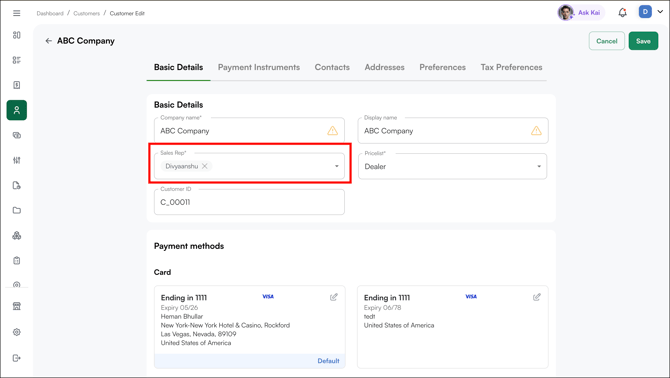Open the Preferences tab
670x378 pixels.
[443, 67]
